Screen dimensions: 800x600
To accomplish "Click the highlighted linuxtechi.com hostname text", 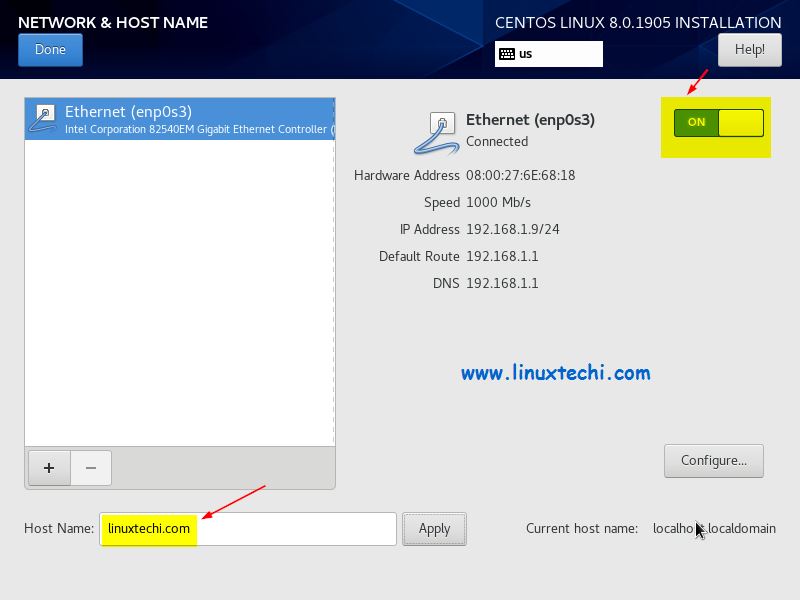I will (148, 528).
